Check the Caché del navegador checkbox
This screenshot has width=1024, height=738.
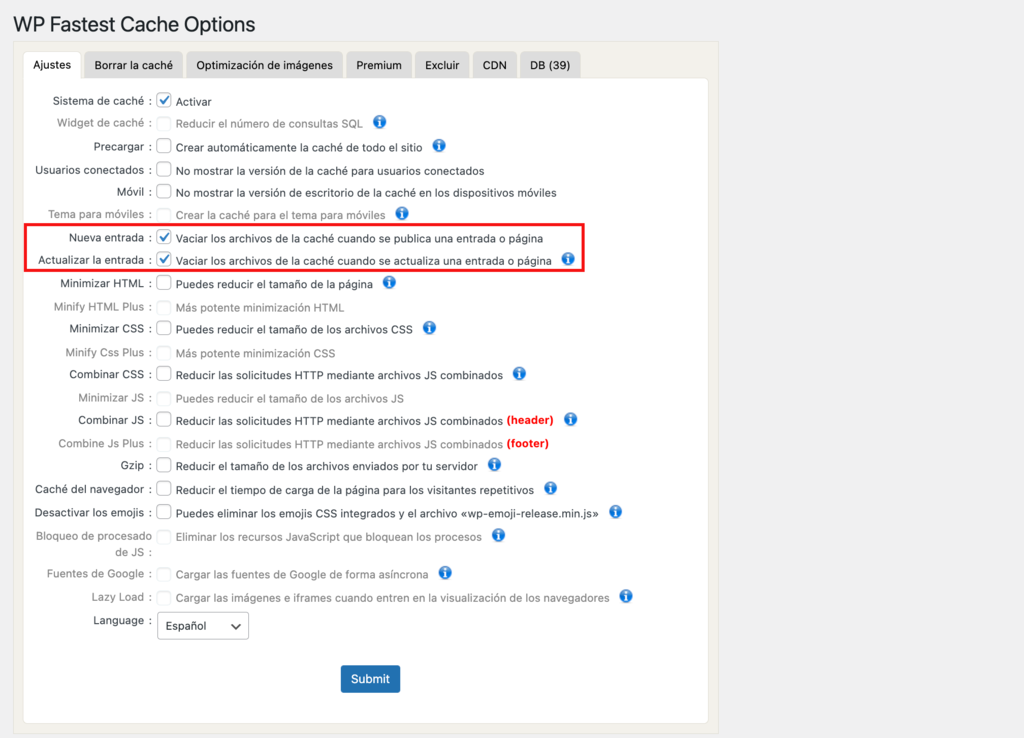tap(164, 489)
